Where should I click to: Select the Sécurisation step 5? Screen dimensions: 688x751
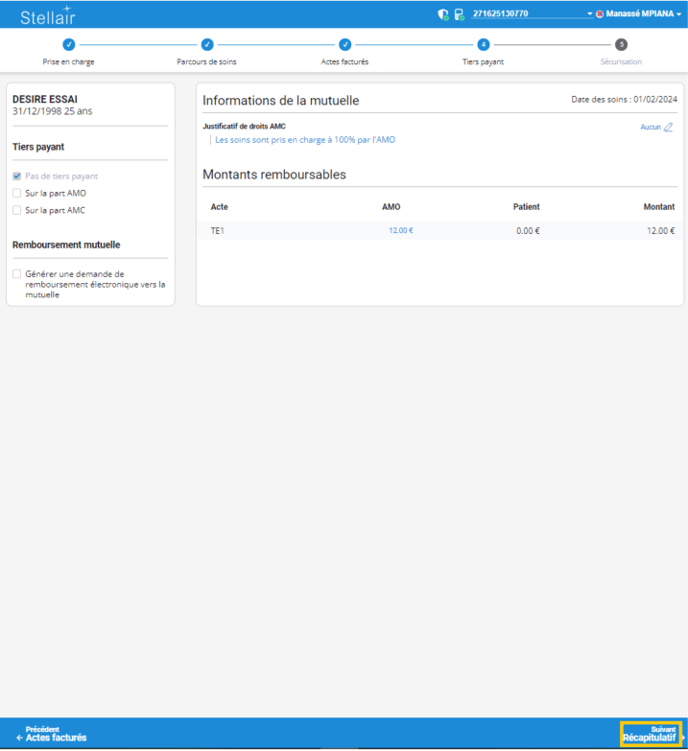(621, 45)
